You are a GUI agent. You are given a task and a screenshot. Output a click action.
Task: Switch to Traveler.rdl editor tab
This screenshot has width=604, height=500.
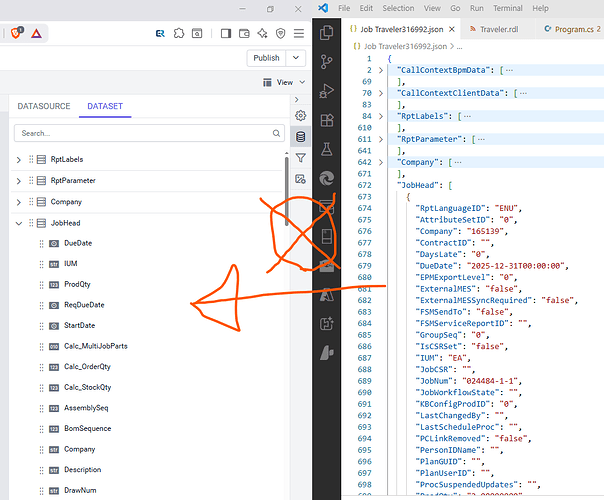point(495,29)
